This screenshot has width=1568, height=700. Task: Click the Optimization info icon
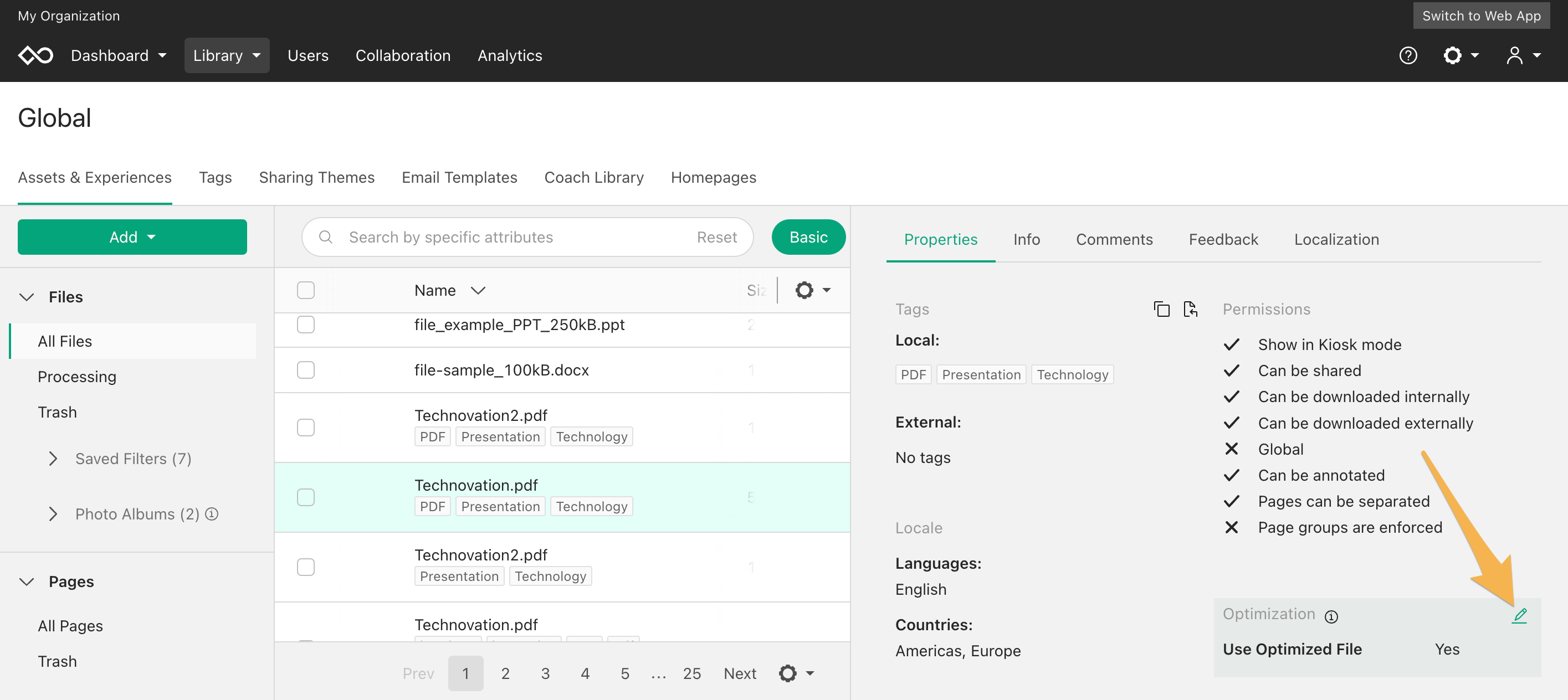click(x=1331, y=617)
